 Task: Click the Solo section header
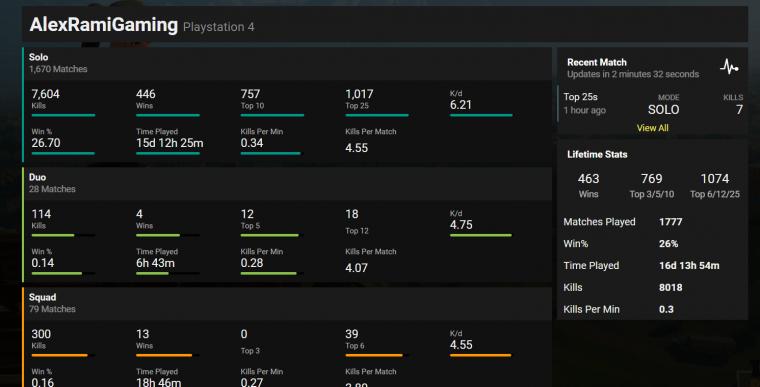coord(287,64)
